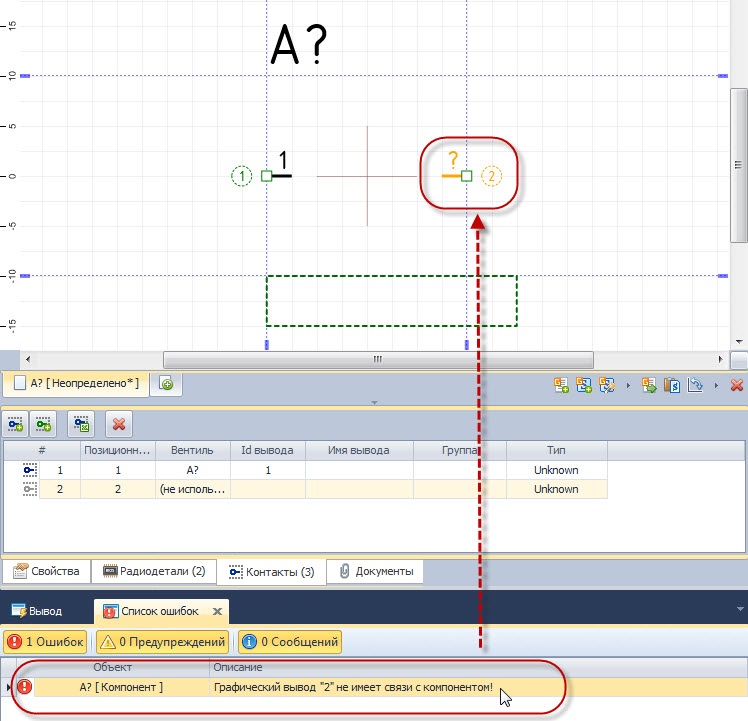Click the third contacts toolbar icon with green grid
The image size is (748, 721).
pyautogui.click(x=81, y=424)
